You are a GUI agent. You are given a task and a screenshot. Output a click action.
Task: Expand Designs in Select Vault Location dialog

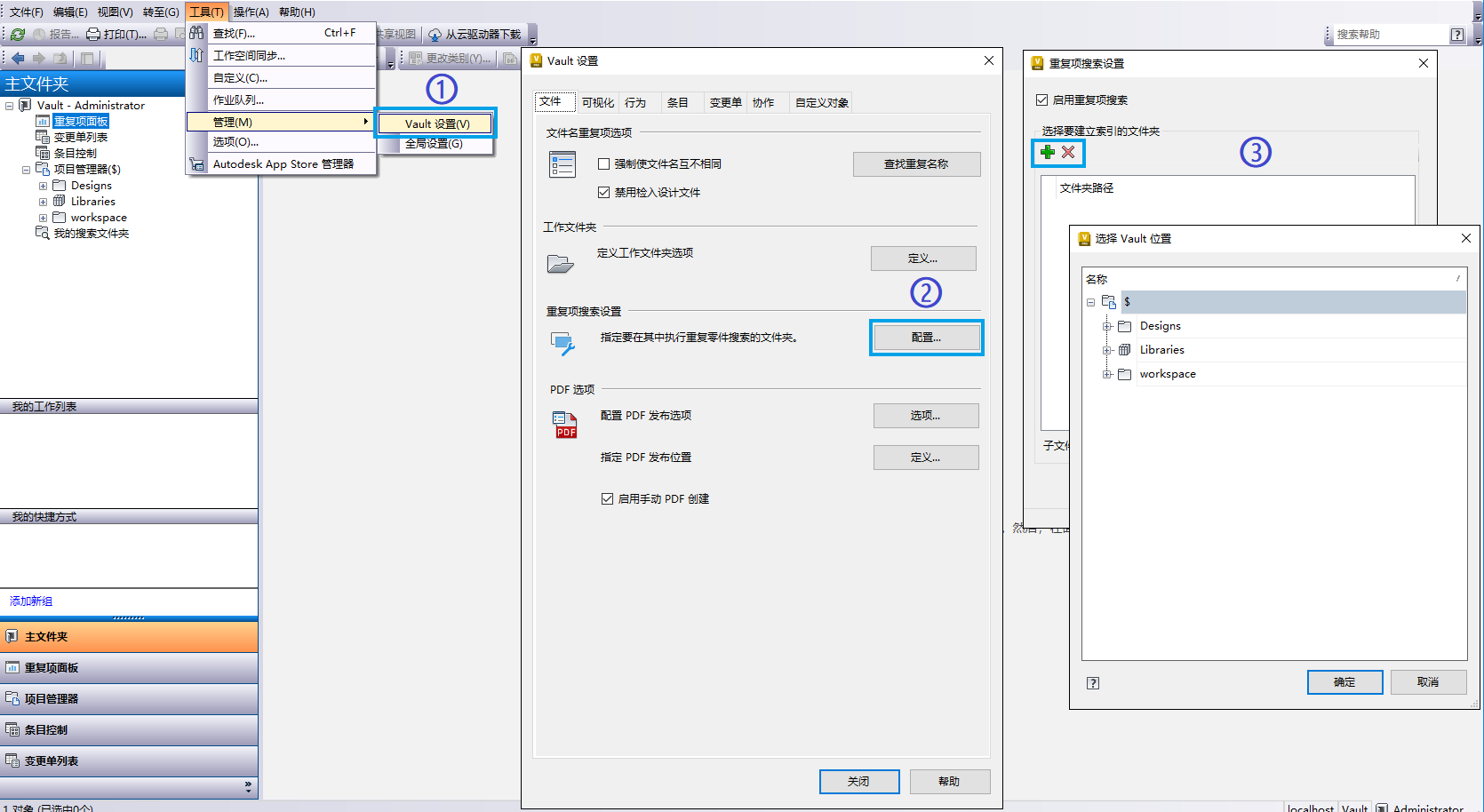(x=1108, y=327)
